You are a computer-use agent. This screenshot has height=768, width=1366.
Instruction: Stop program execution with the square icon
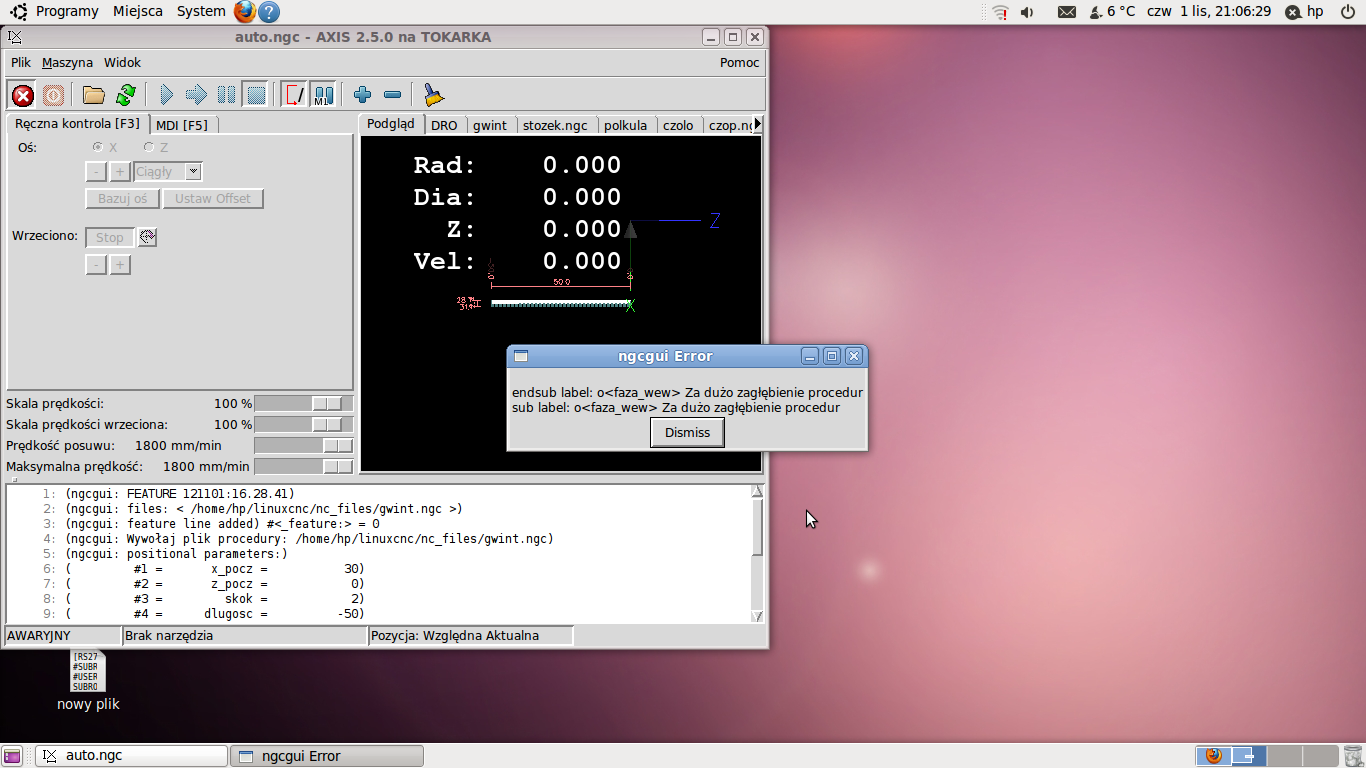tap(256, 95)
